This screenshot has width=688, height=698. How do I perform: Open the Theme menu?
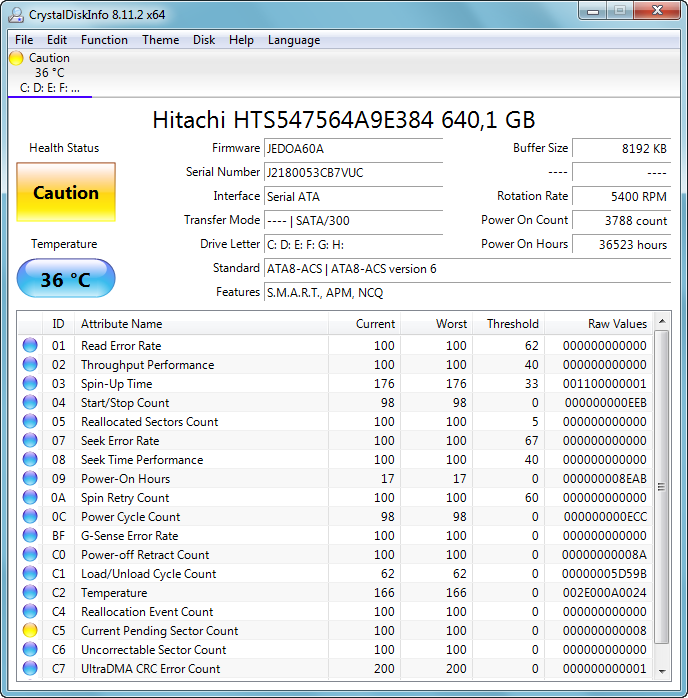pyautogui.click(x=160, y=40)
